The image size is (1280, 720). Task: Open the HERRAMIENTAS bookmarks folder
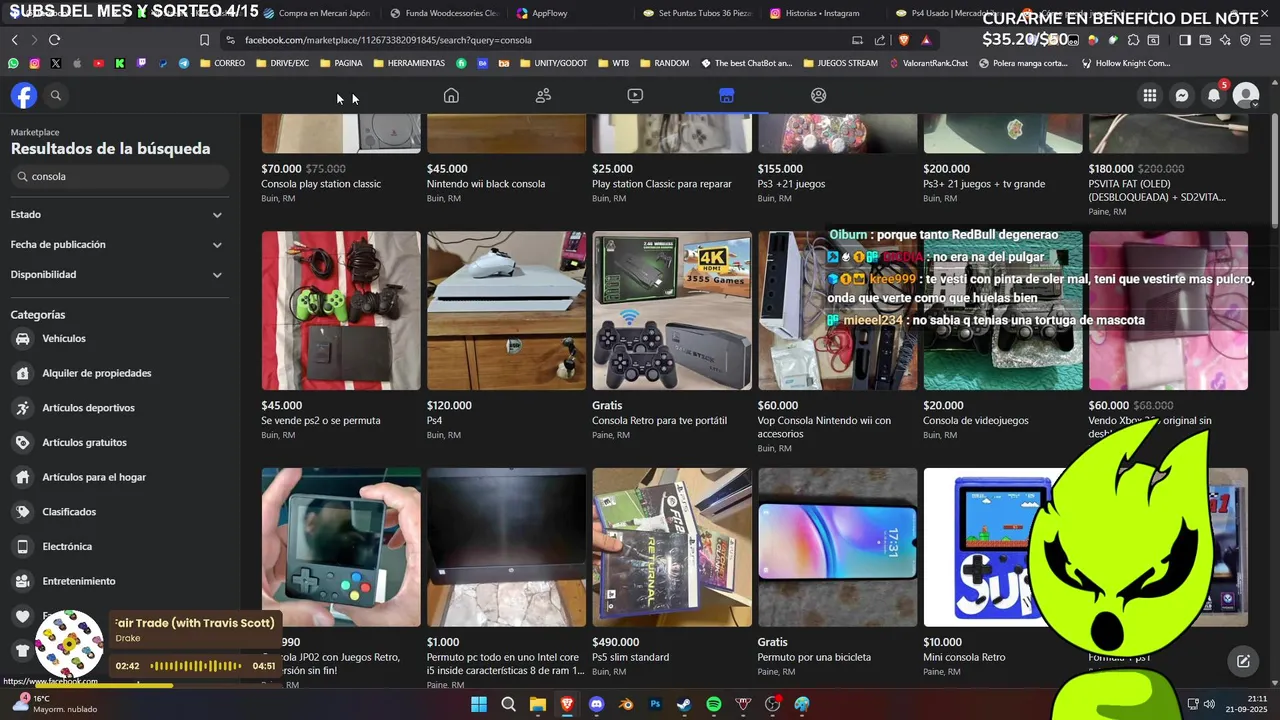(408, 63)
